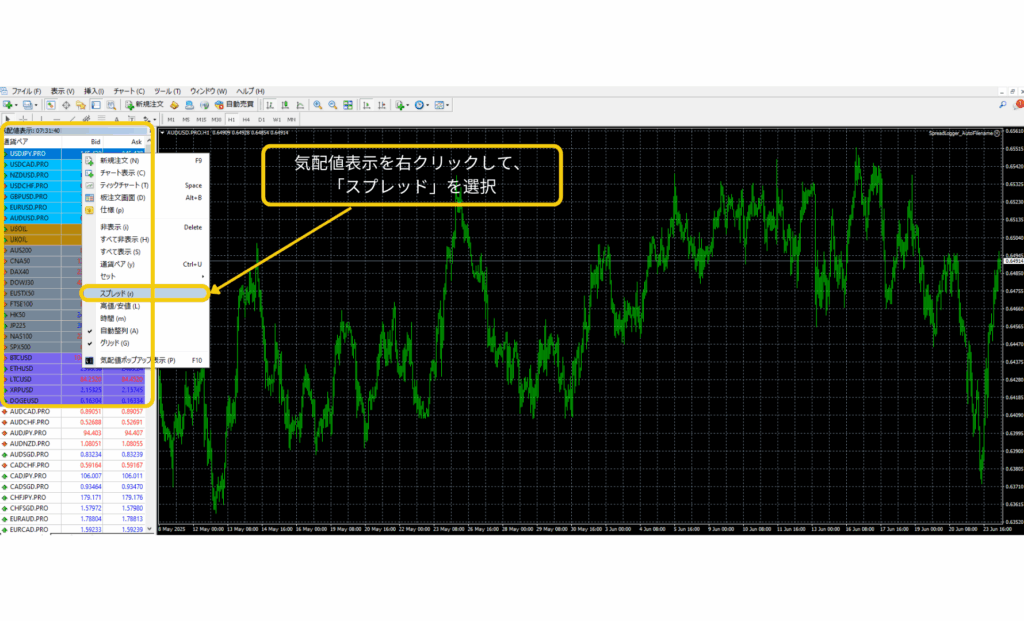Viewport: 1024px width, 621px height.
Task: Zoom out of the chart using the magnifier minus icon
Action: coord(333,104)
